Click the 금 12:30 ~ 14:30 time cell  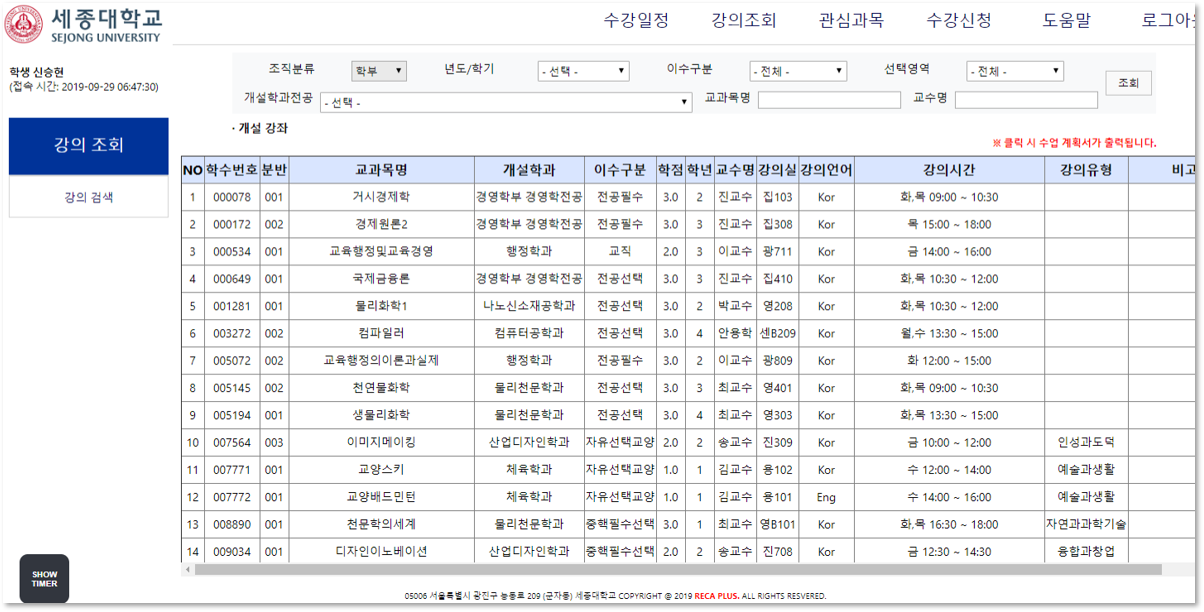pyautogui.click(x=949, y=551)
